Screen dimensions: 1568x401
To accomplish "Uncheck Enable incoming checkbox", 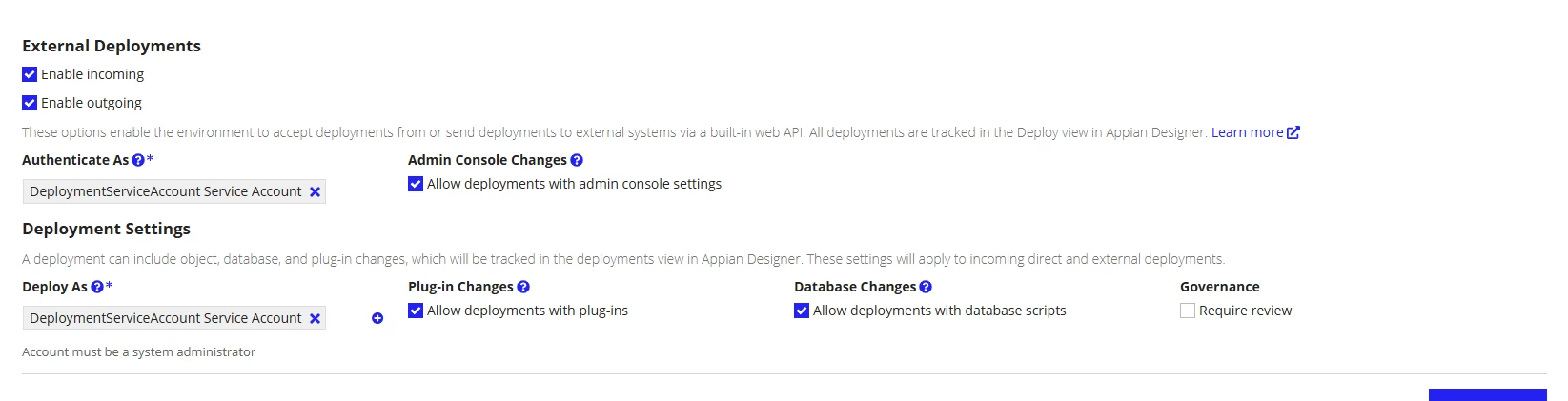I will click(30, 74).
